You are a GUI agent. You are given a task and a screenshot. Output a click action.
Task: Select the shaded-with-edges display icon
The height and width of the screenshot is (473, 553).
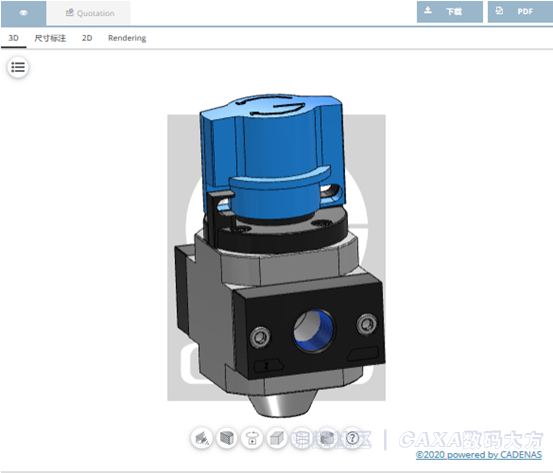227,438
